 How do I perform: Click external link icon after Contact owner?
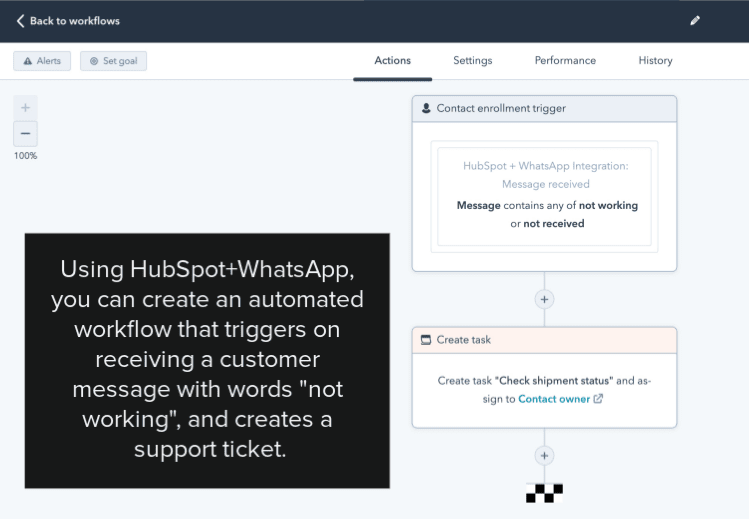coord(598,399)
